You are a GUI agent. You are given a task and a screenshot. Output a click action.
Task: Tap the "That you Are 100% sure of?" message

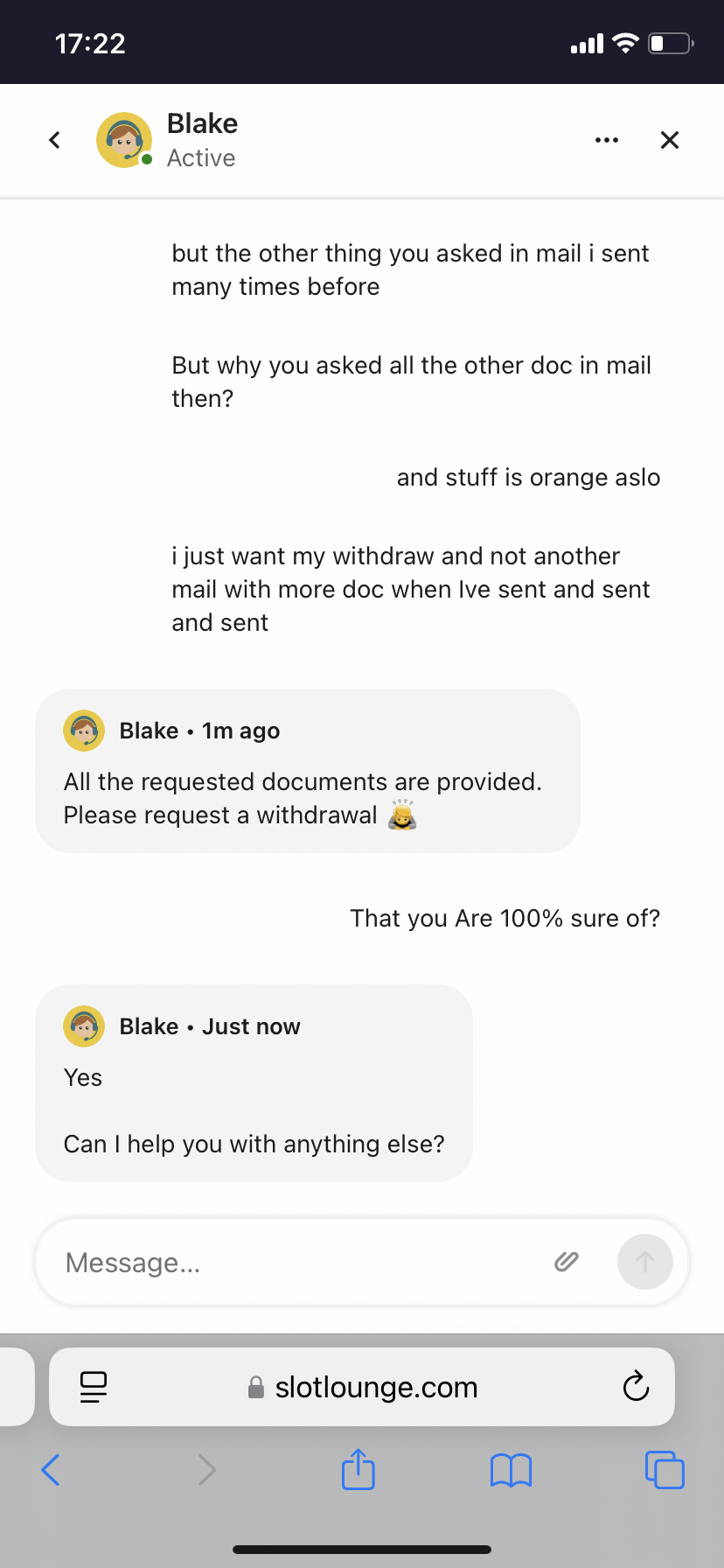[x=505, y=918]
